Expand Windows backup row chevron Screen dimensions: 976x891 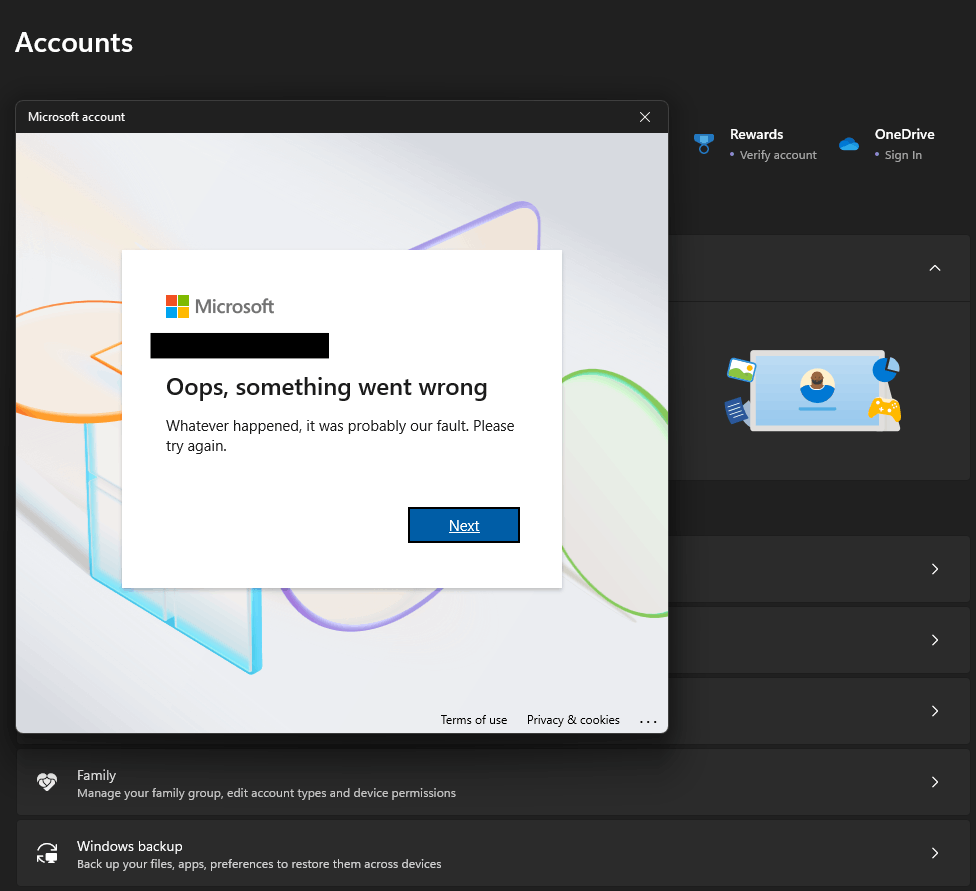click(x=935, y=853)
